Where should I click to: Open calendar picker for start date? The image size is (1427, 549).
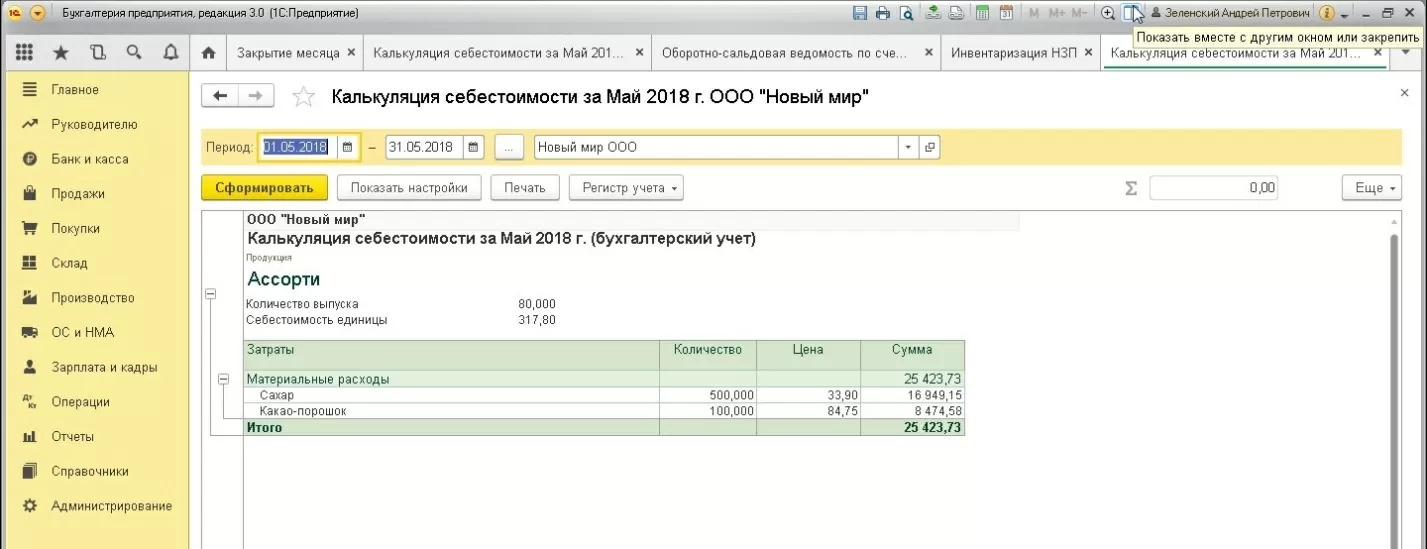coord(348,147)
